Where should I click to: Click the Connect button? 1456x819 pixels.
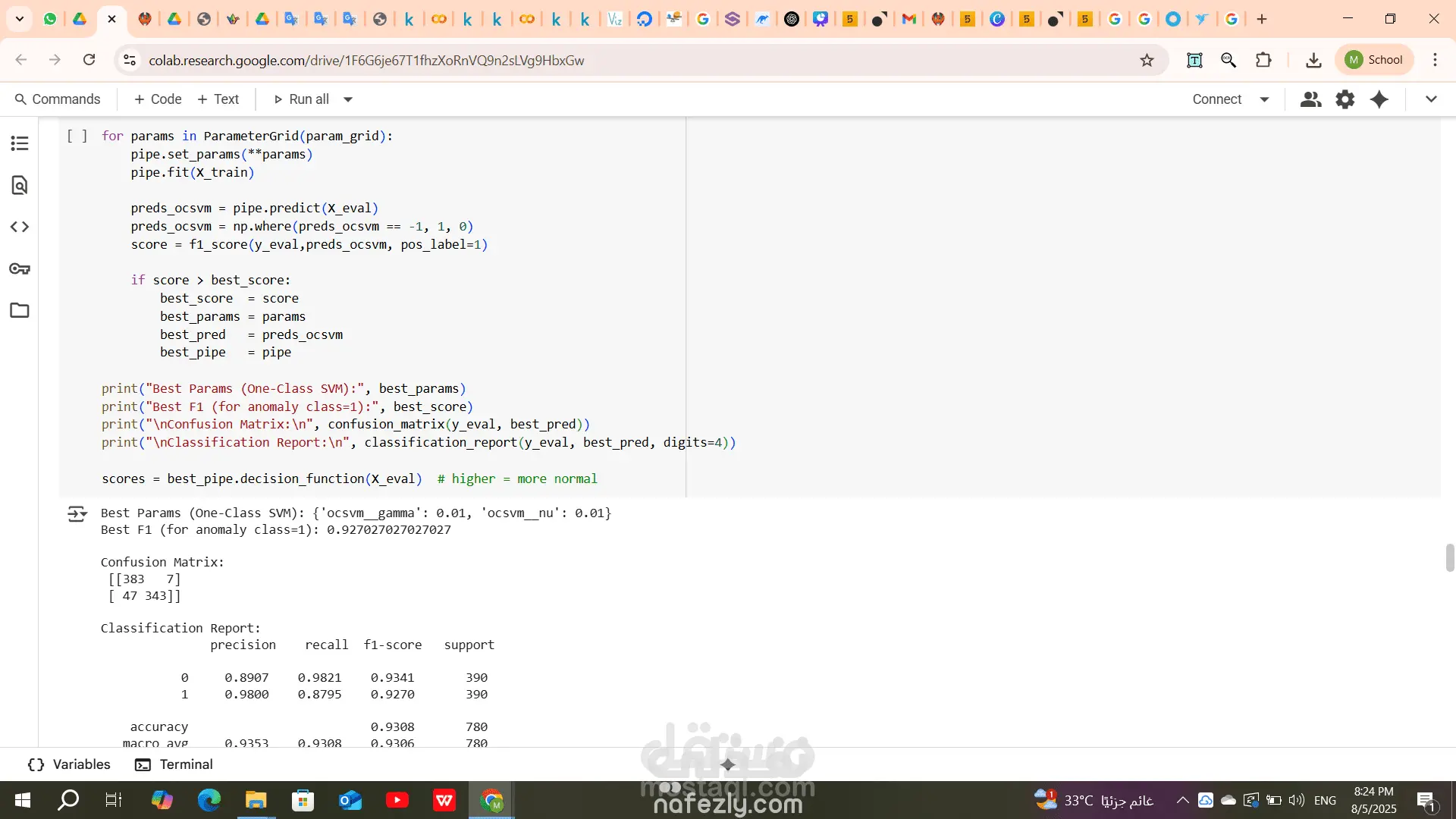pos(1216,99)
